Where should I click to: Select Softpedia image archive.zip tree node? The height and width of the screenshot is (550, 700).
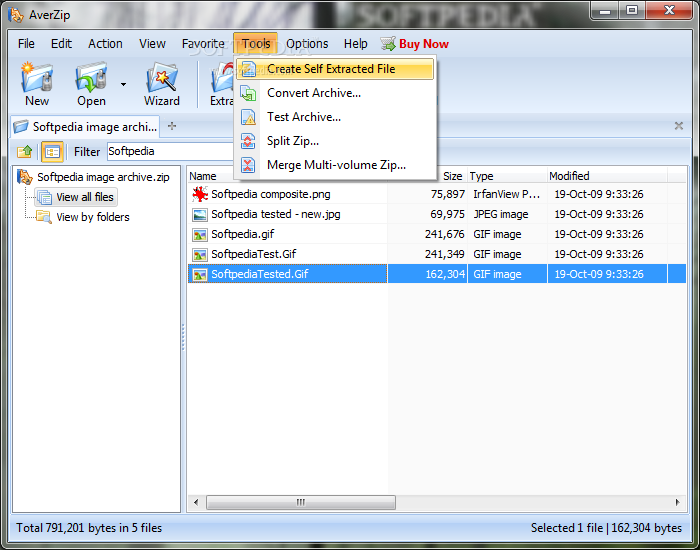click(x=103, y=177)
